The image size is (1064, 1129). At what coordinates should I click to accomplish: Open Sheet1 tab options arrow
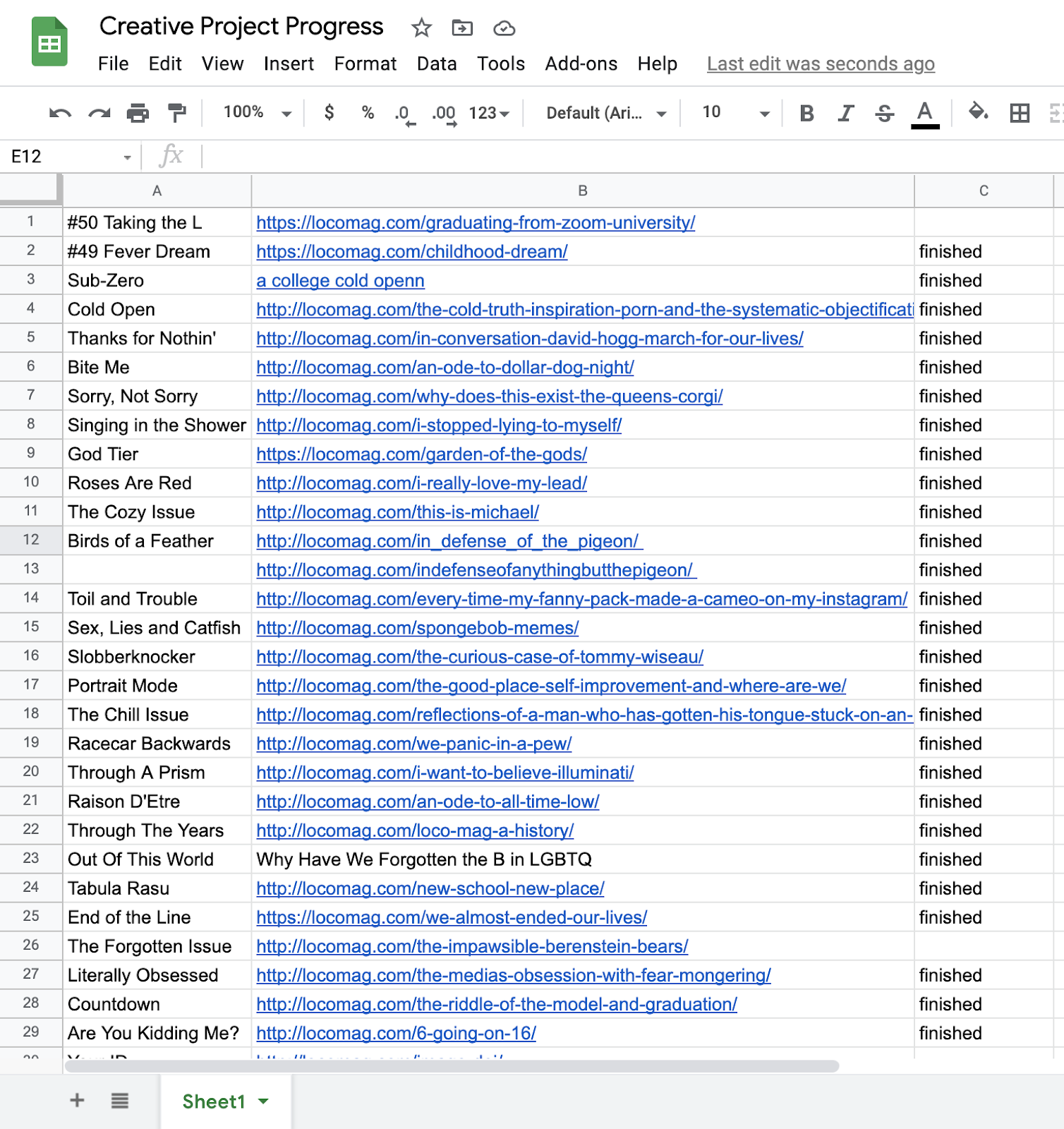[263, 1101]
